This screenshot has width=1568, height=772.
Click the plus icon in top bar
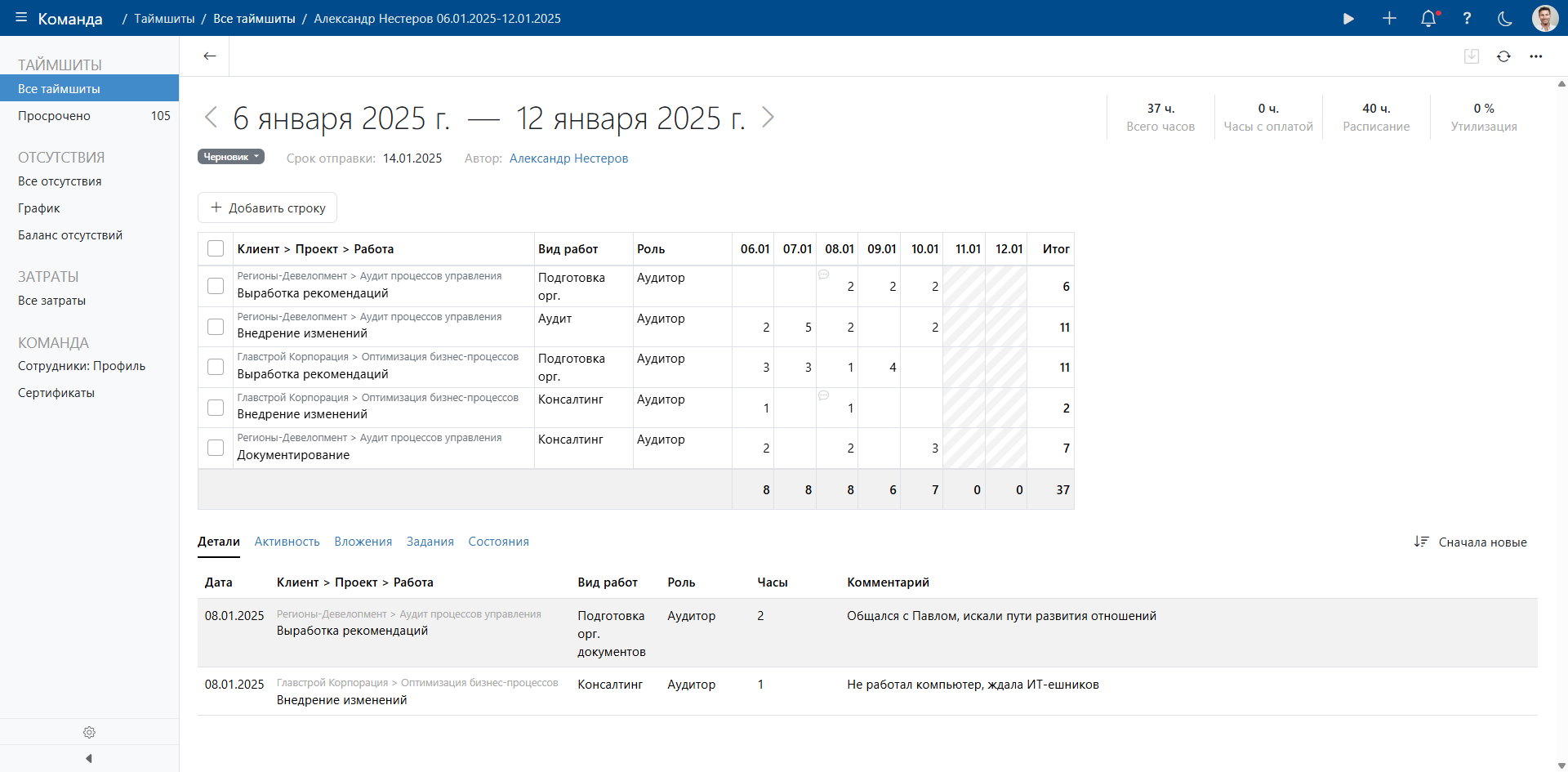click(x=1389, y=18)
